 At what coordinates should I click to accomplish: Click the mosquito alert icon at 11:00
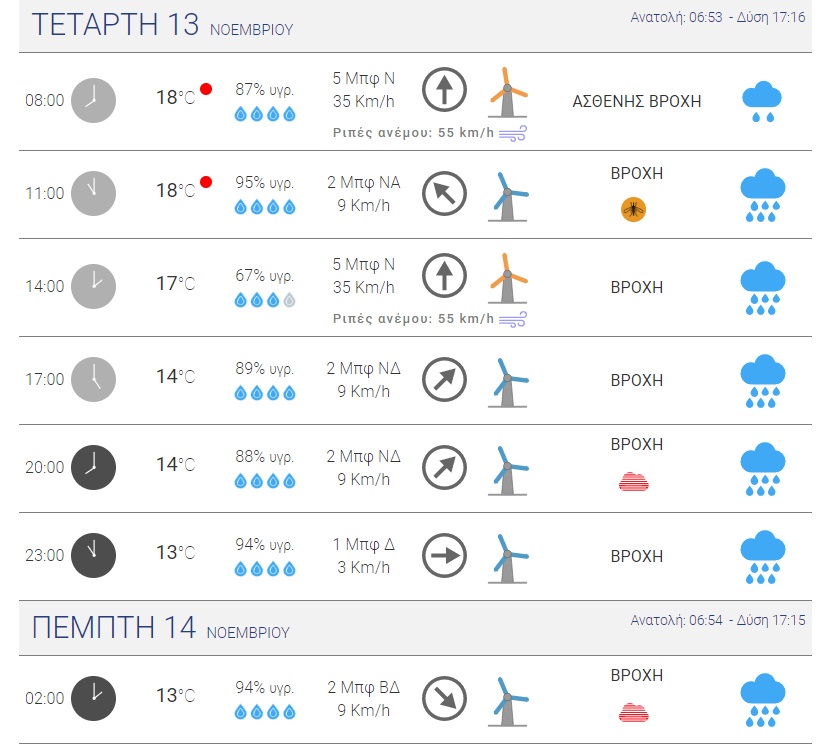click(633, 209)
